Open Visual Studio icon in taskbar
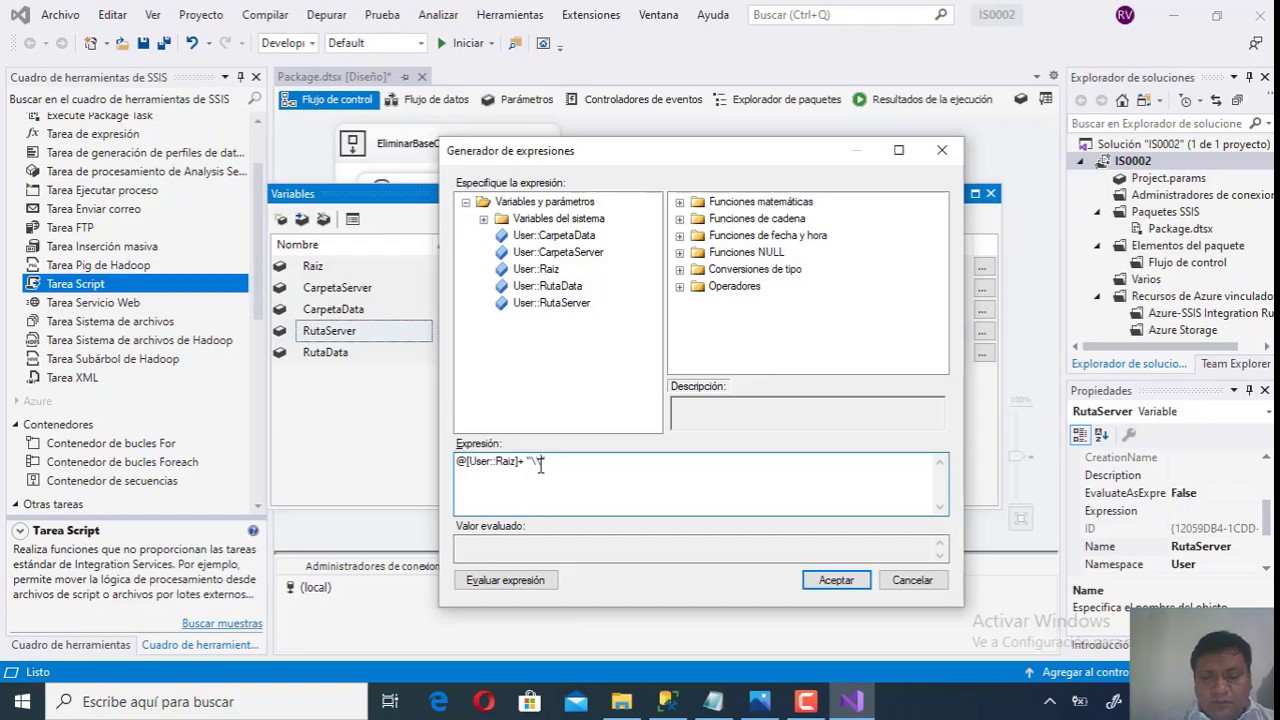This screenshot has width=1280, height=720. click(x=852, y=702)
